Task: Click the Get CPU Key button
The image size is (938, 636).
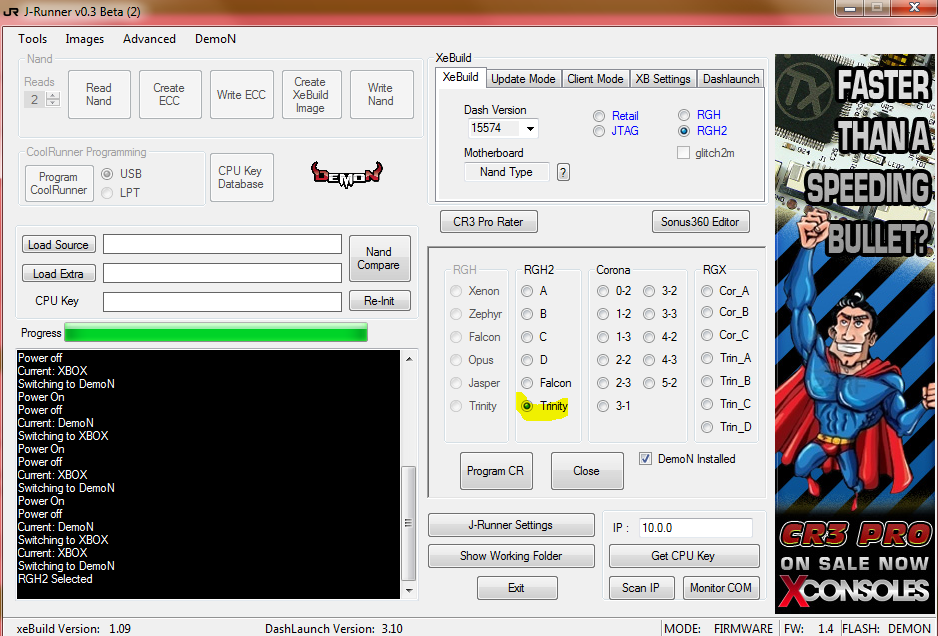Action: pyautogui.click(x=684, y=556)
